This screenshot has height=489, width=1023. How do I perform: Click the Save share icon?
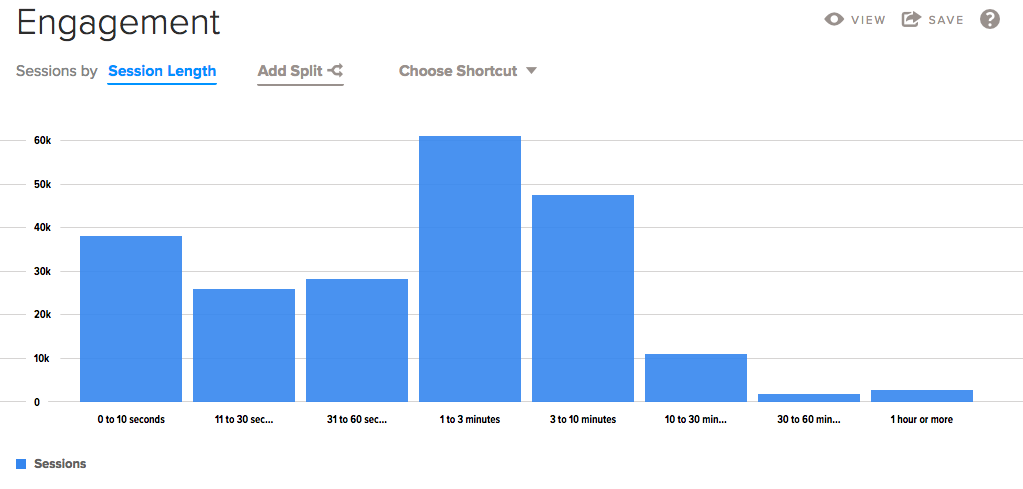click(910, 19)
